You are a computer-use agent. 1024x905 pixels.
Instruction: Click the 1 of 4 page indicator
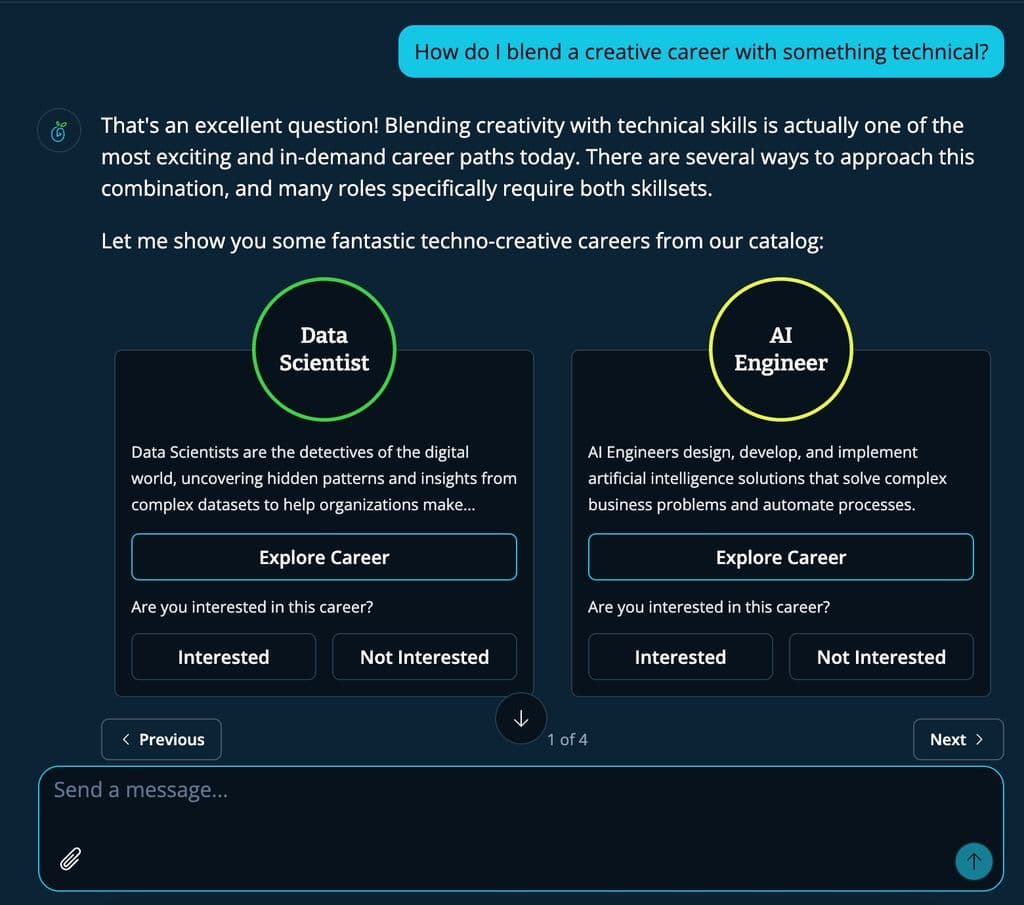568,740
